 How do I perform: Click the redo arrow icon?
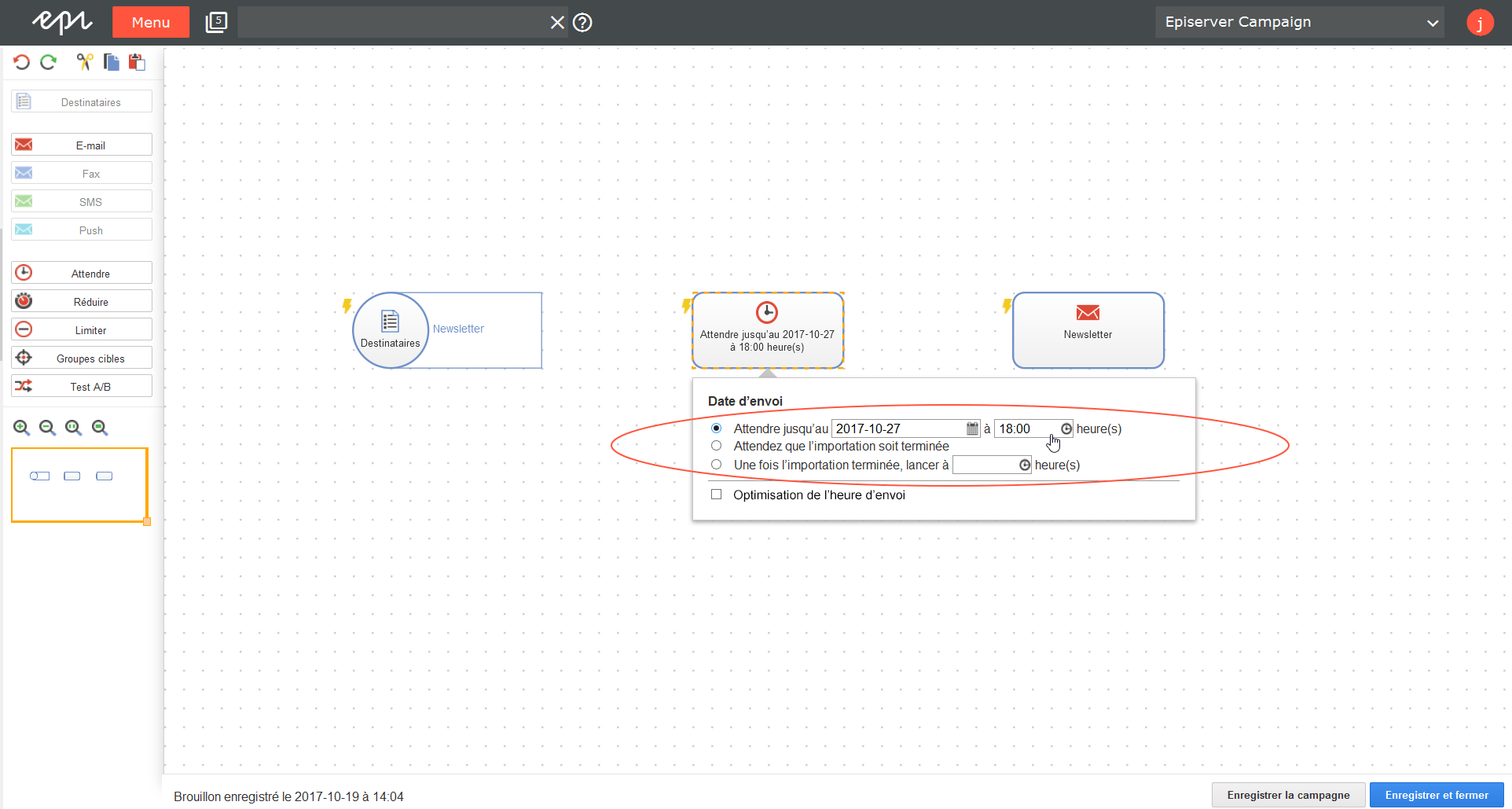click(x=49, y=62)
